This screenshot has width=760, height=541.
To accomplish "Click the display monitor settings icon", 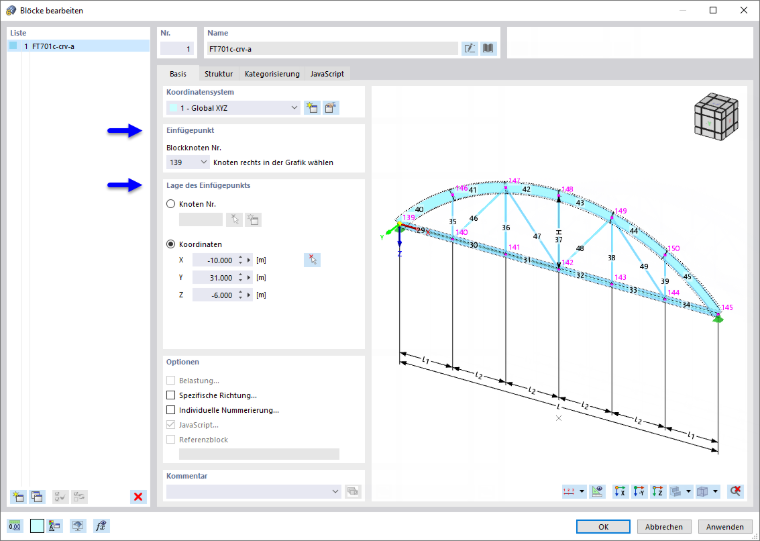I will [x=78, y=526].
